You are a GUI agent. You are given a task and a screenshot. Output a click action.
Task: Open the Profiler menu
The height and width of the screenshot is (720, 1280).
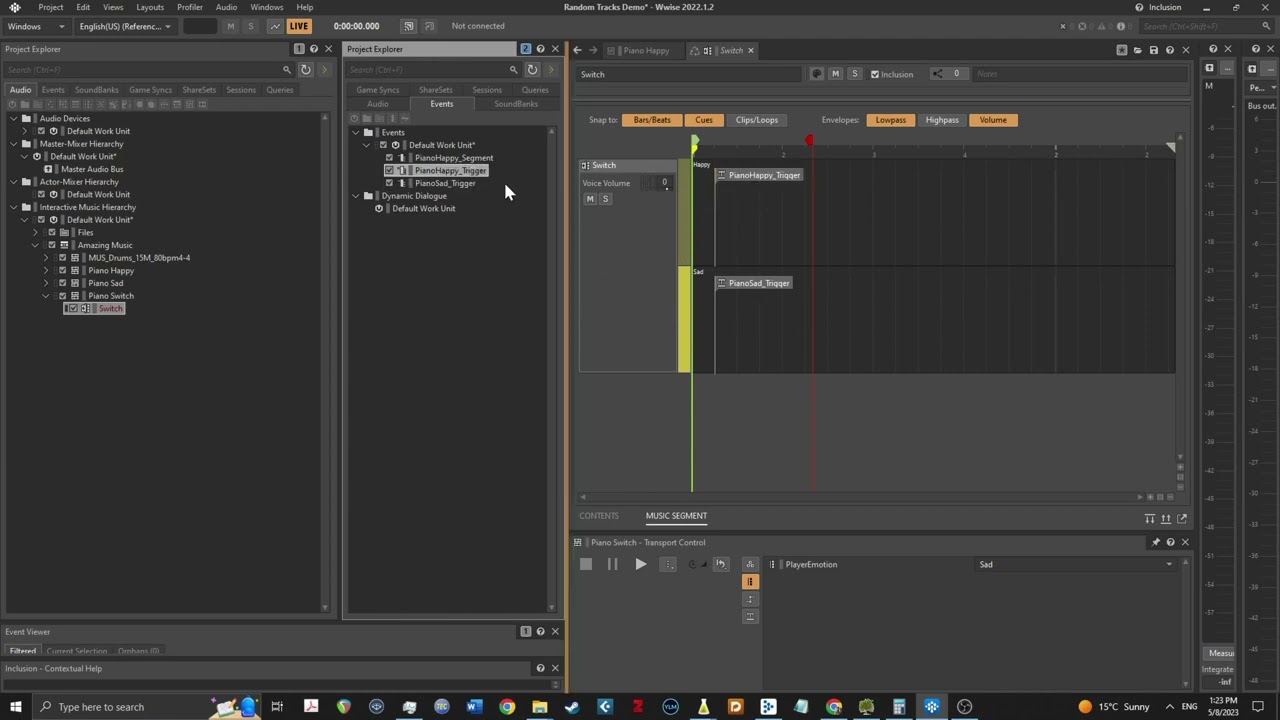click(190, 7)
